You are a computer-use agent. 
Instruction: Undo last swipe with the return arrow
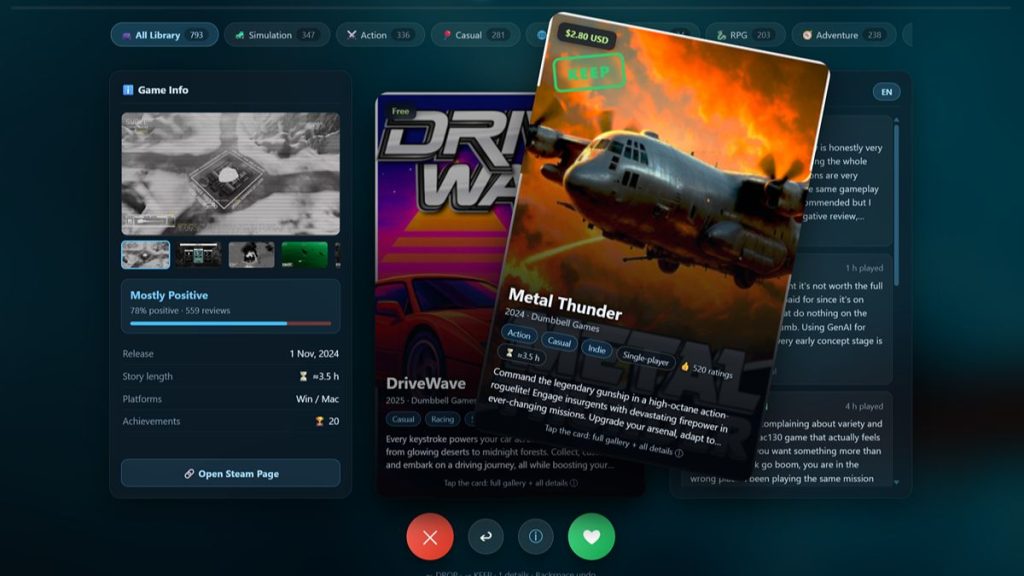485,536
